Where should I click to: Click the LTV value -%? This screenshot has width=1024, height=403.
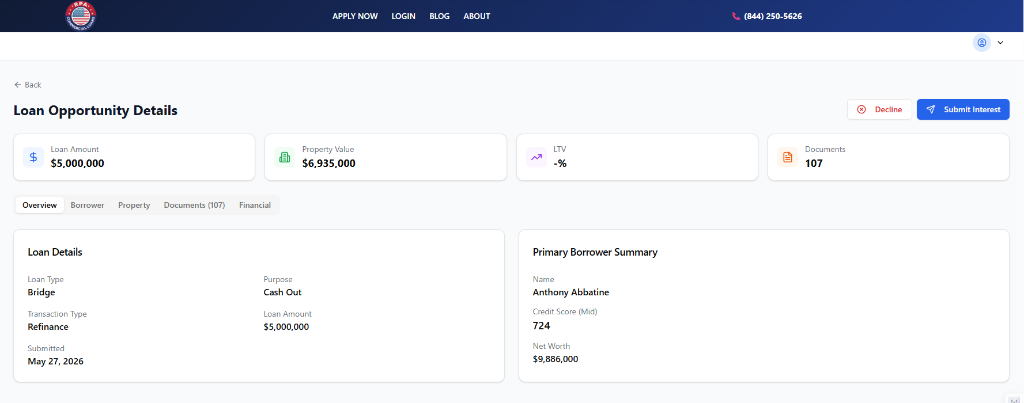click(560, 163)
